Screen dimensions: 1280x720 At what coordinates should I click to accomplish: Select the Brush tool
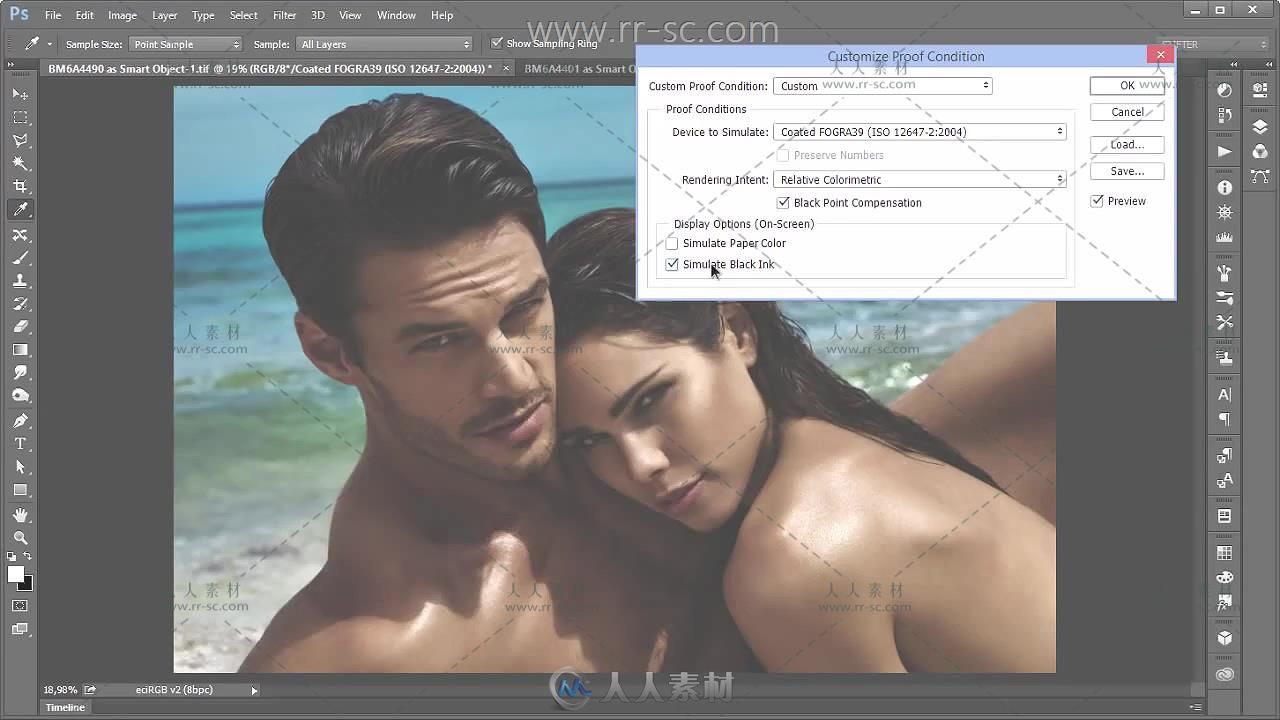click(20, 258)
